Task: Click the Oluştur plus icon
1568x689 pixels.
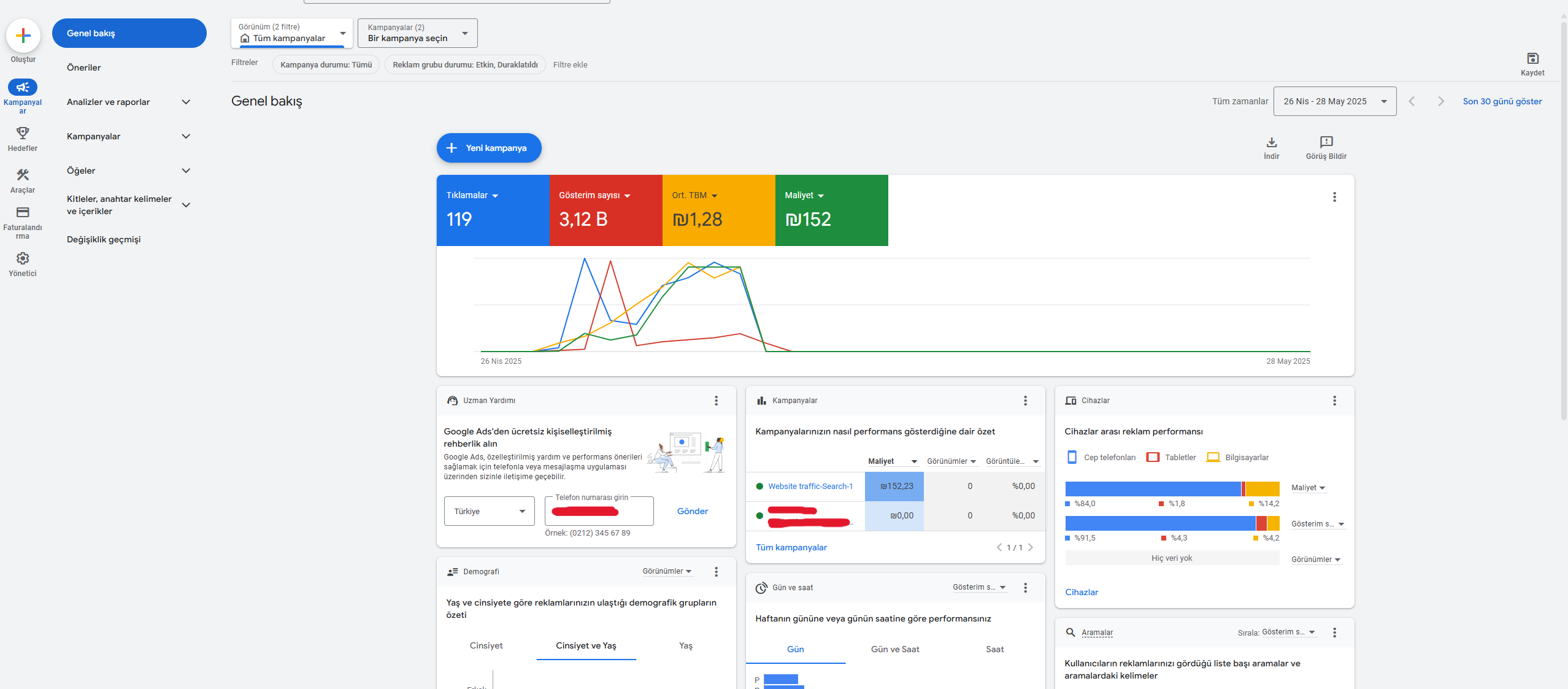Action: [23, 36]
